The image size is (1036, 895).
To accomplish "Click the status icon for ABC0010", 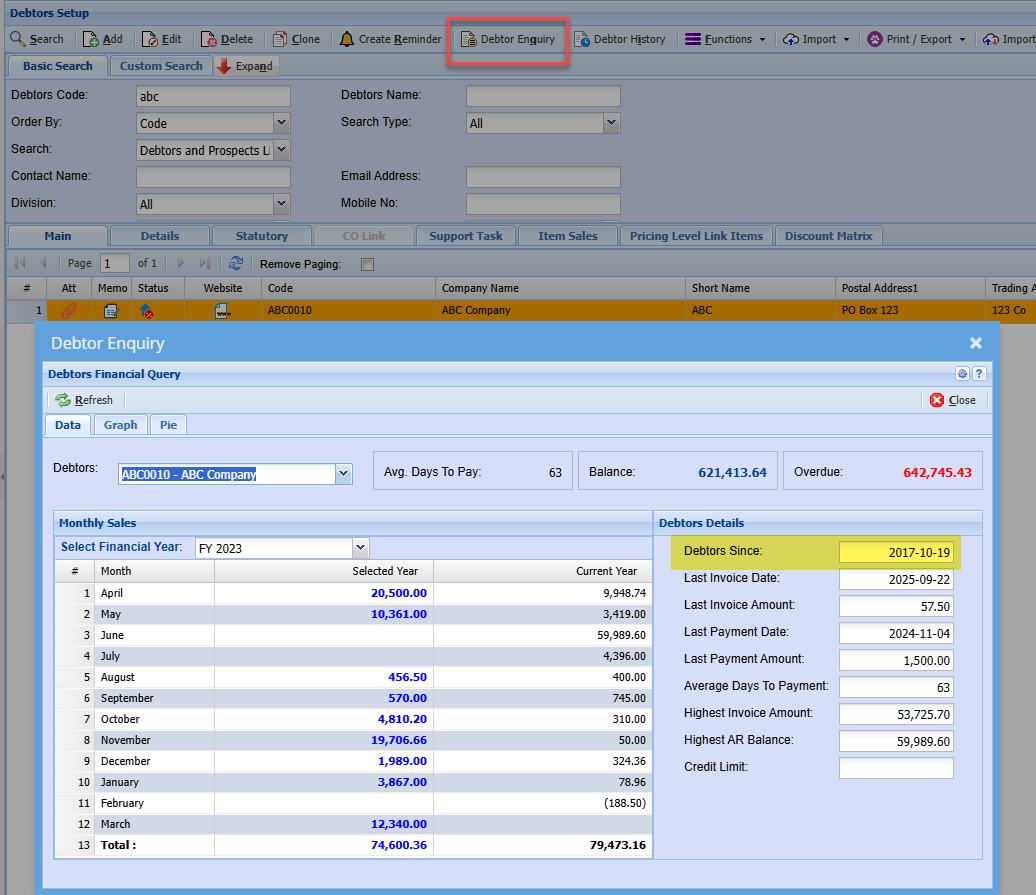I will point(147,311).
